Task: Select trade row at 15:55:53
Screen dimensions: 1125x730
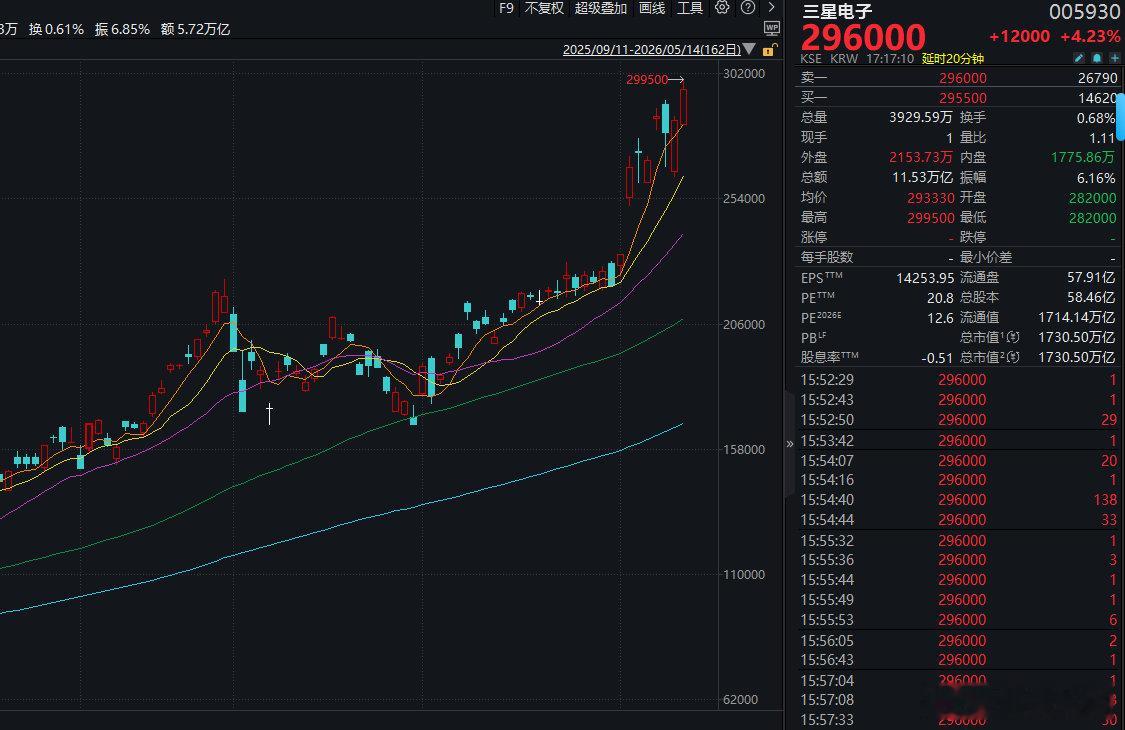Action: [959, 619]
